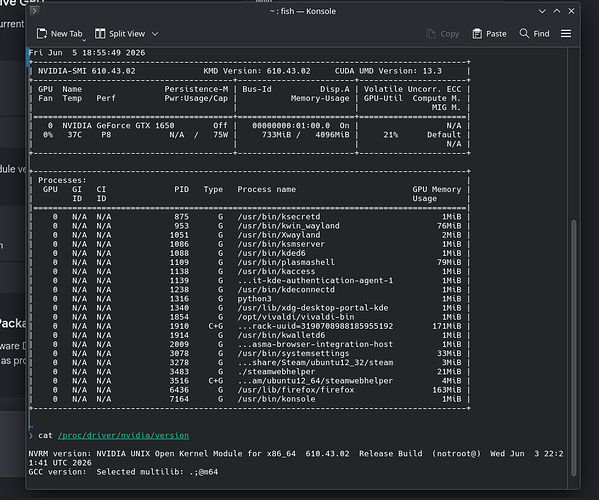This screenshot has height=500, width=599.
Task: Click the 733MiB memory usage value
Action: coord(276,135)
